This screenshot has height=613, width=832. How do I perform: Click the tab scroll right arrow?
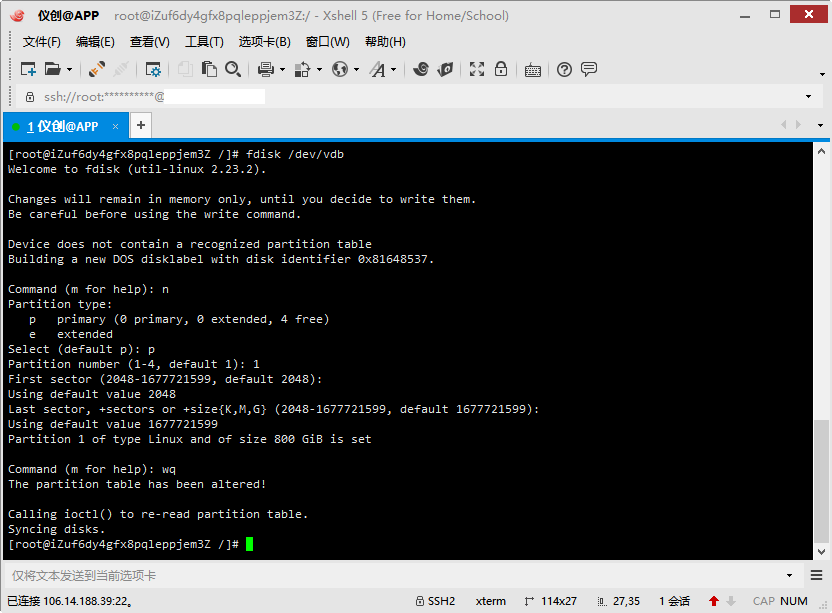[x=798, y=125]
